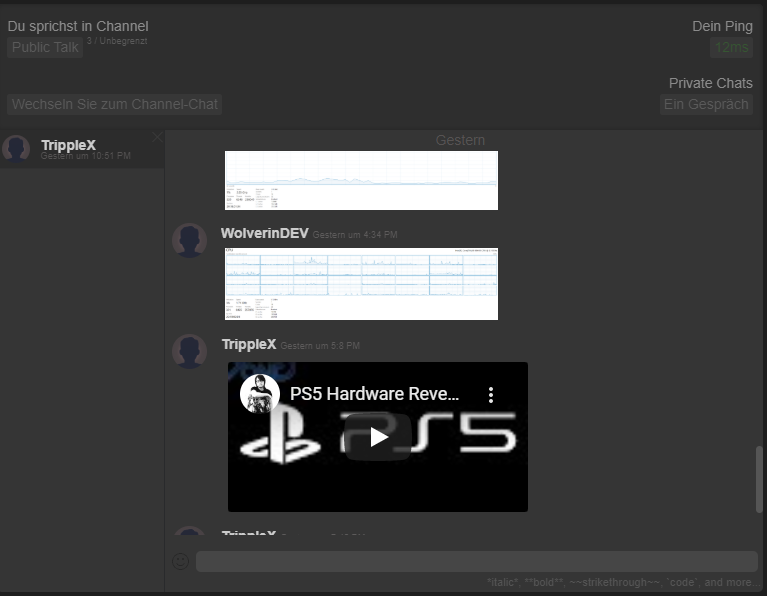Click the 12ms ping indicator

tap(731, 47)
